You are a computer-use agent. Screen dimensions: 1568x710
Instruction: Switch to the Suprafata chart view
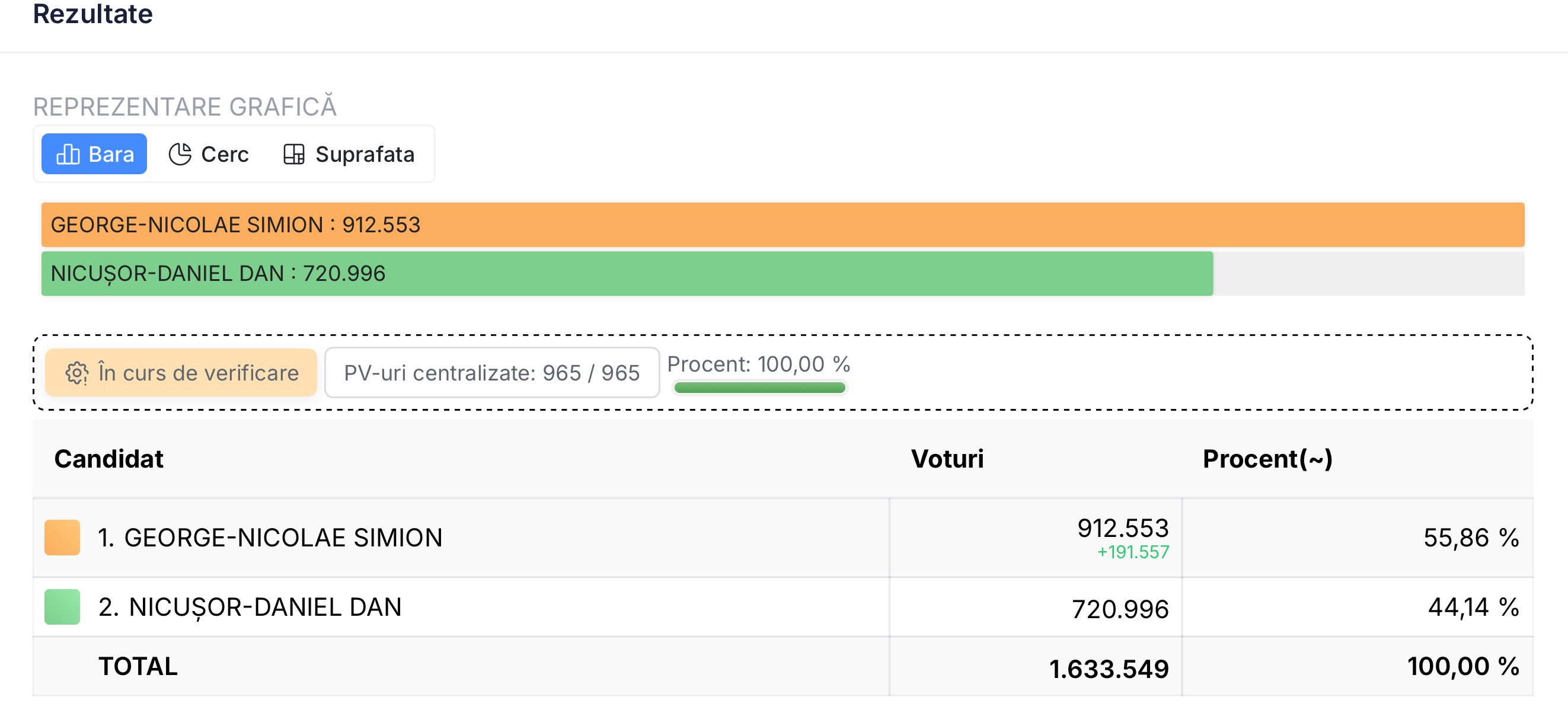pyautogui.click(x=349, y=154)
